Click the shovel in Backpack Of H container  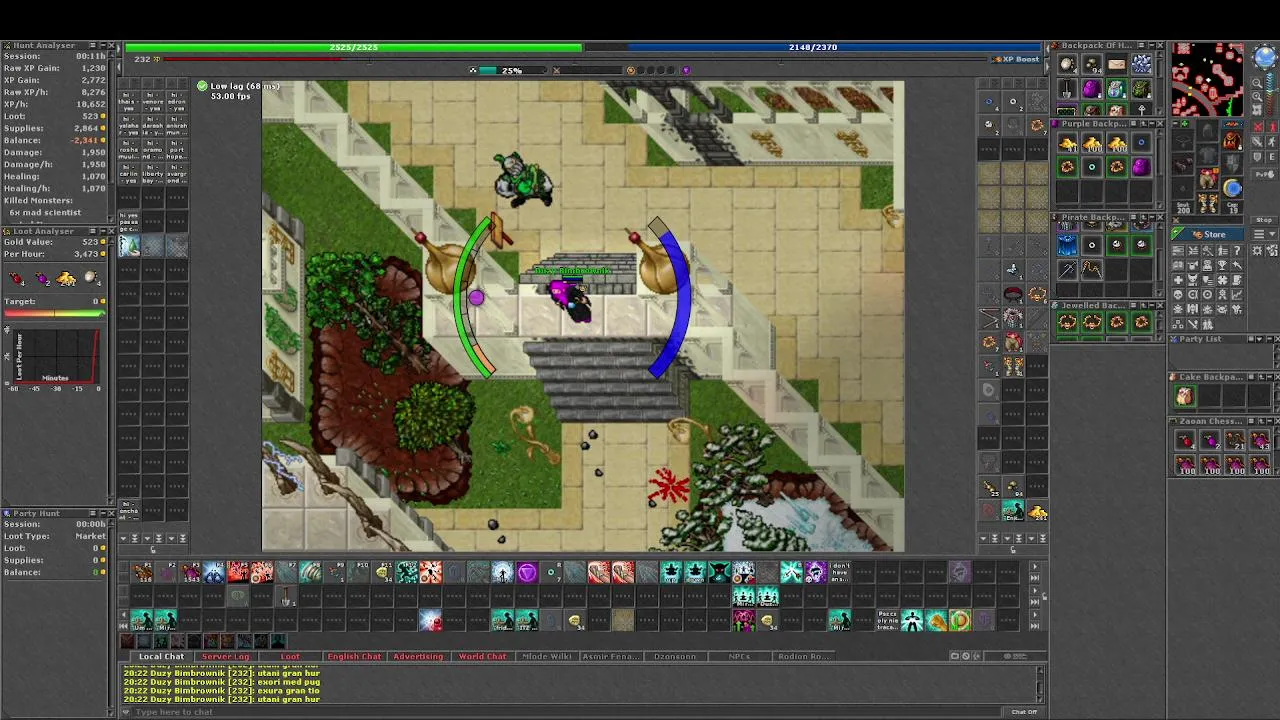(x=1067, y=89)
